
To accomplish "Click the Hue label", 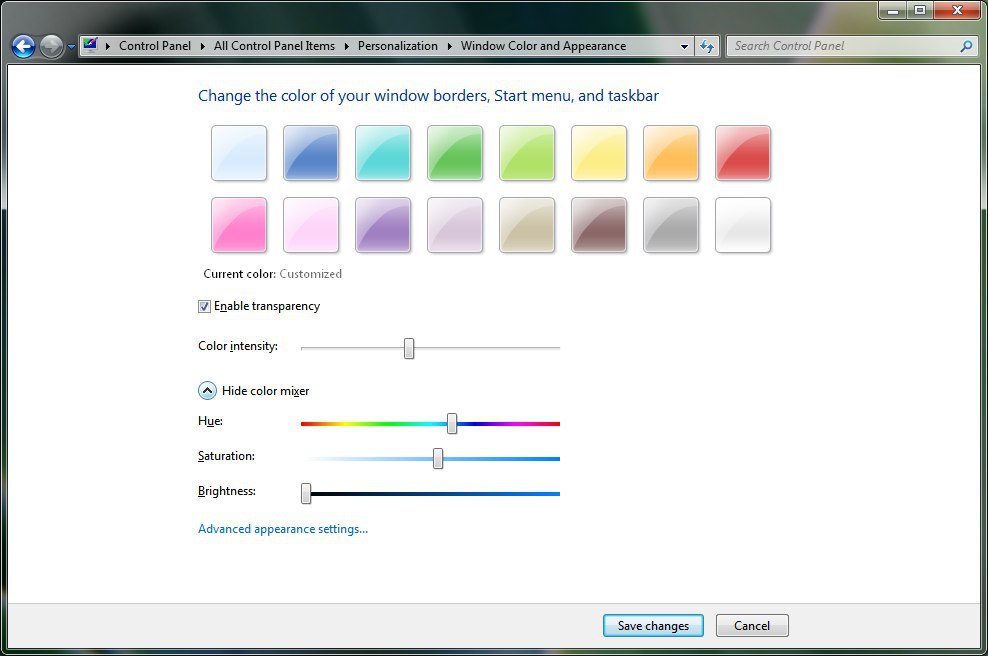I will (210, 421).
